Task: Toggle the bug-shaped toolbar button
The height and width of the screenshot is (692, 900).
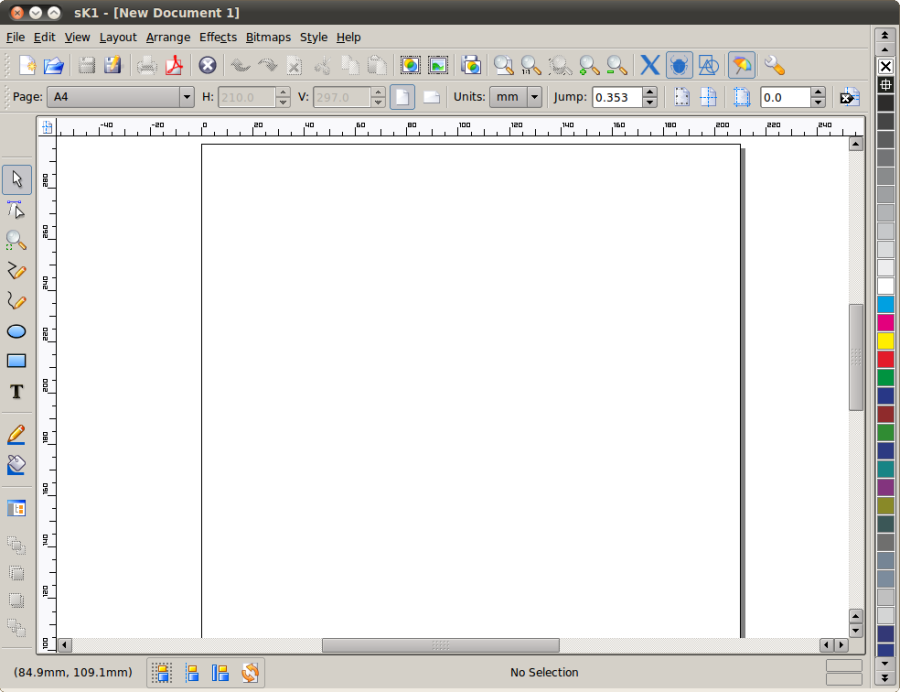Action: pos(679,65)
